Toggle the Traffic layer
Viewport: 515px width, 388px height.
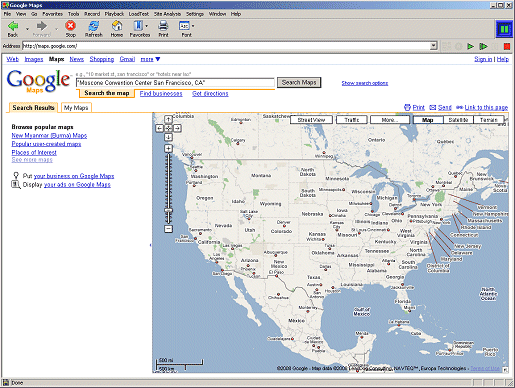[x=352, y=120]
